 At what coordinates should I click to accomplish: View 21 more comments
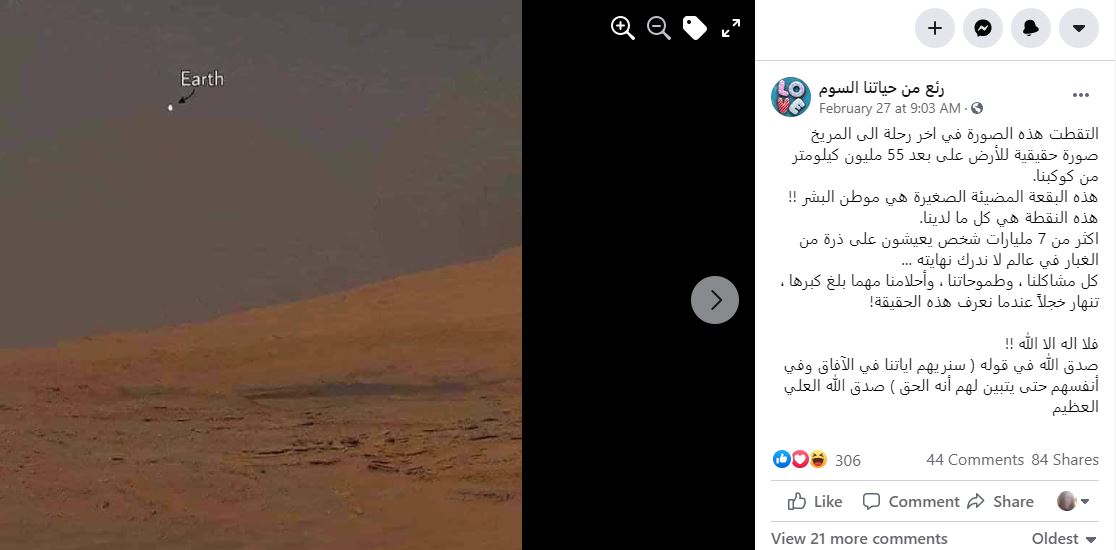[x=859, y=539]
